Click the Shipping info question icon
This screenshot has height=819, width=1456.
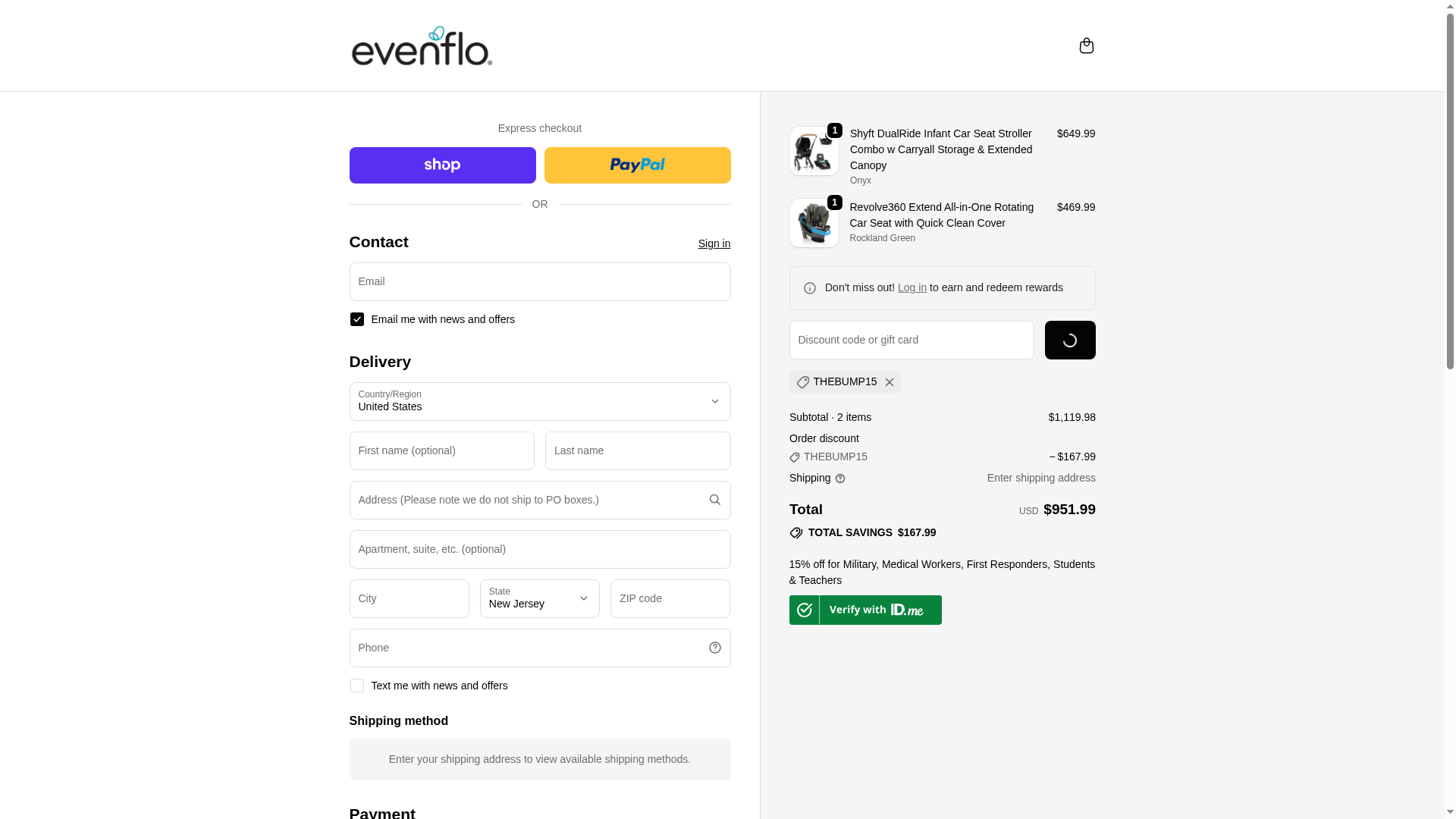840,479
